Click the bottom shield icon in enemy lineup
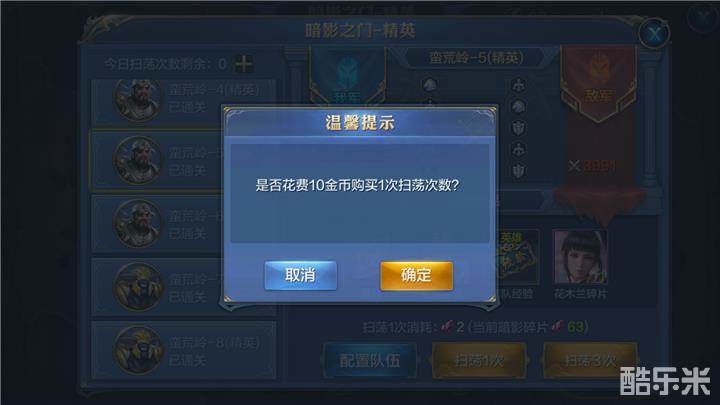The height and width of the screenshot is (405, 720). (x=519, y=171)
